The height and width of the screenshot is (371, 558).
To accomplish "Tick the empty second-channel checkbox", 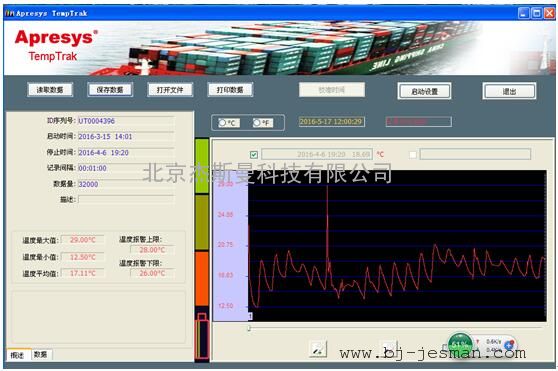I will (x=413, y=154).
